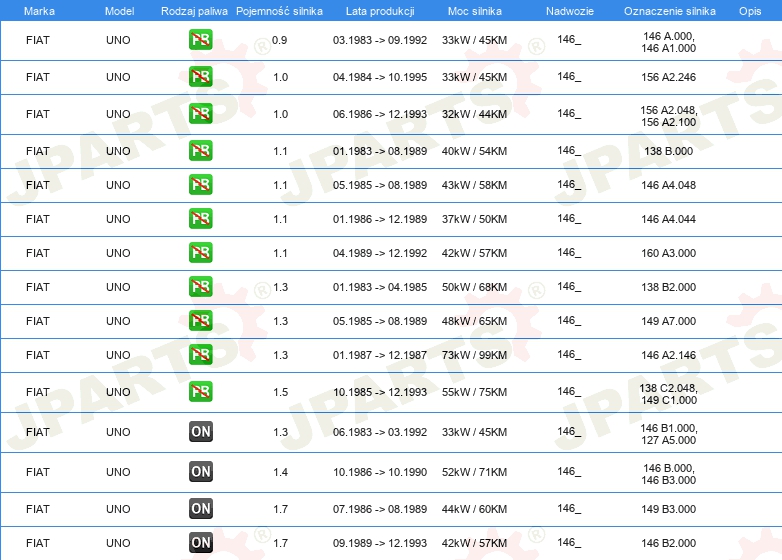This screenshot has height=560, width=782.
Task: Select the 0.9 engine capacity cell
Action: pyautogui.click(x=280, y=40)
